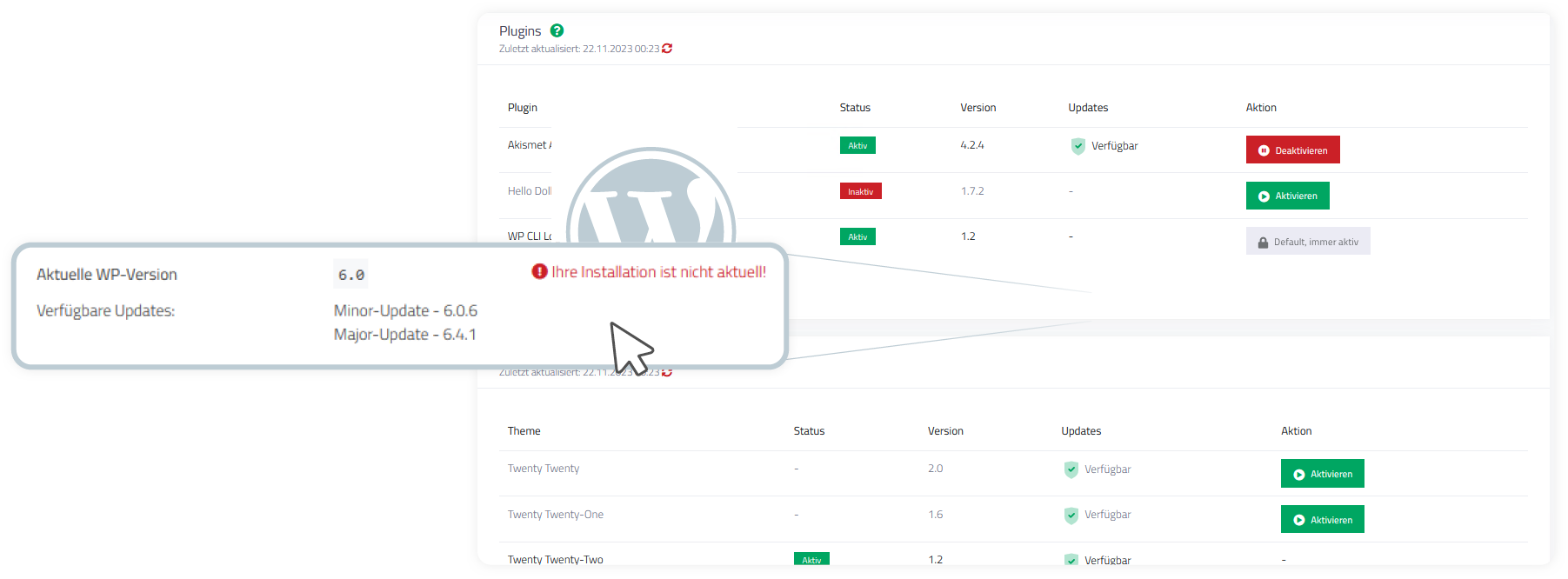Click the Verfügbar update text for Twenty Twenty-One
Viewport: 1568px width, 579px height.
pos(1107,515)
